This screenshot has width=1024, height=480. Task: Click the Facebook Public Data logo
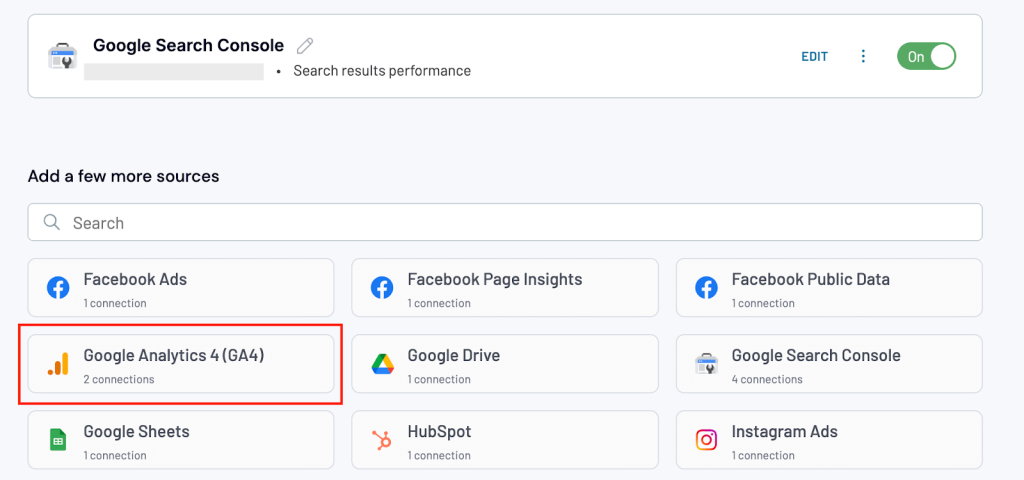(x=706, y=288)
